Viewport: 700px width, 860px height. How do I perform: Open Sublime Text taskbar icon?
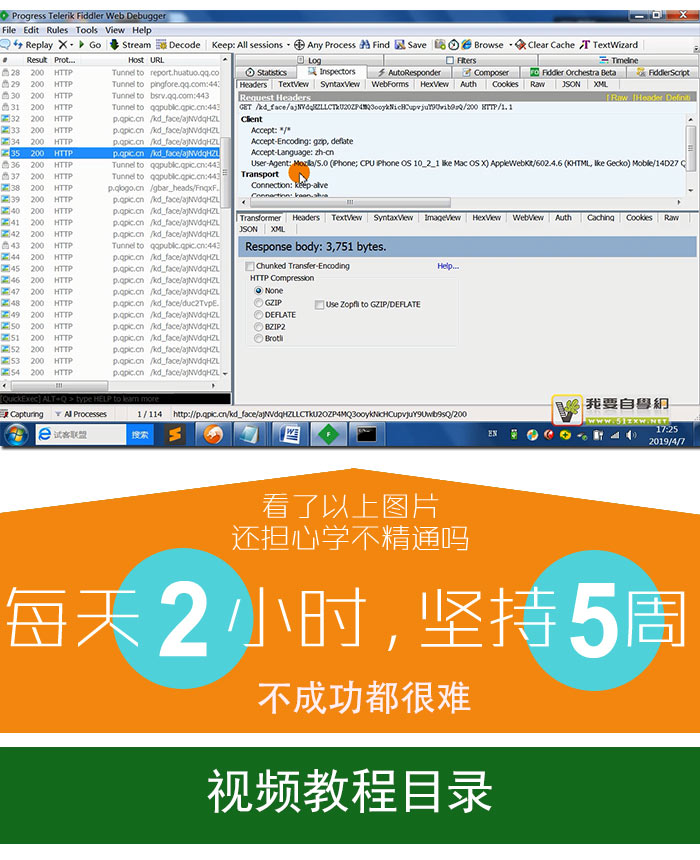coord(174,435)
